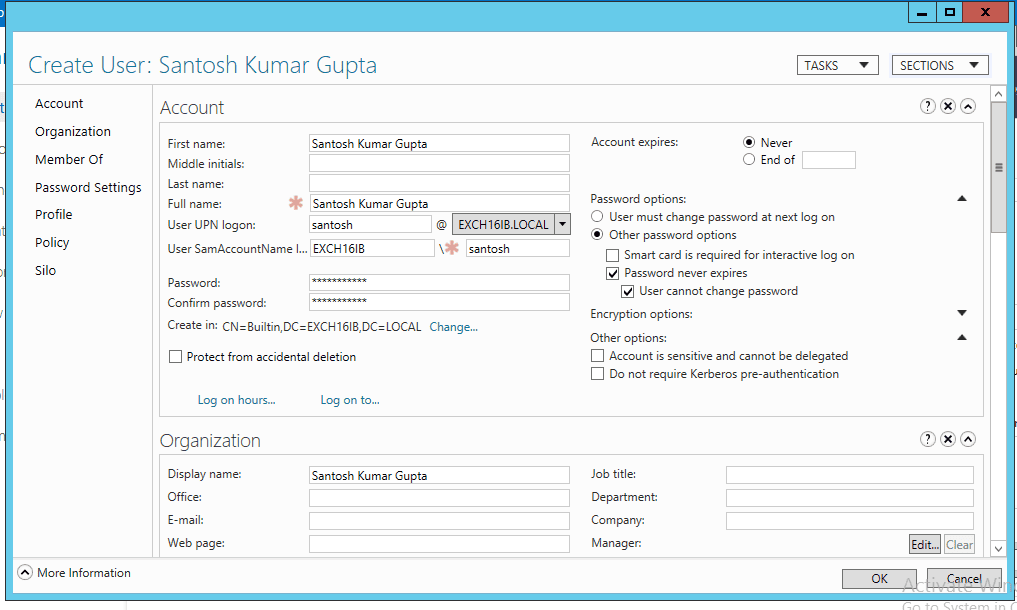Open the UPN domain suffix dropdown

[x=563, y=225]
